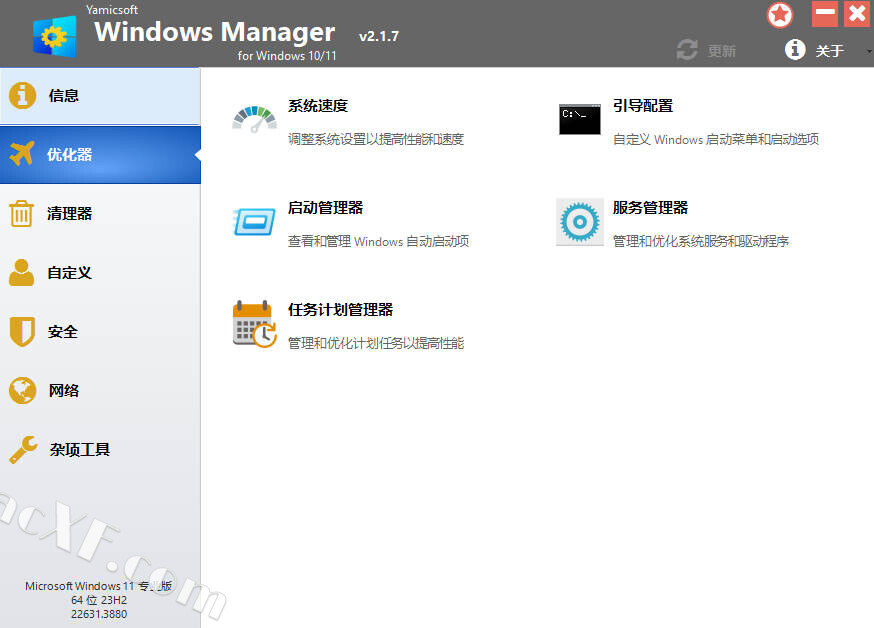Click the 服务管理器 title link
The image size is (874, 628).
point(650,208)
